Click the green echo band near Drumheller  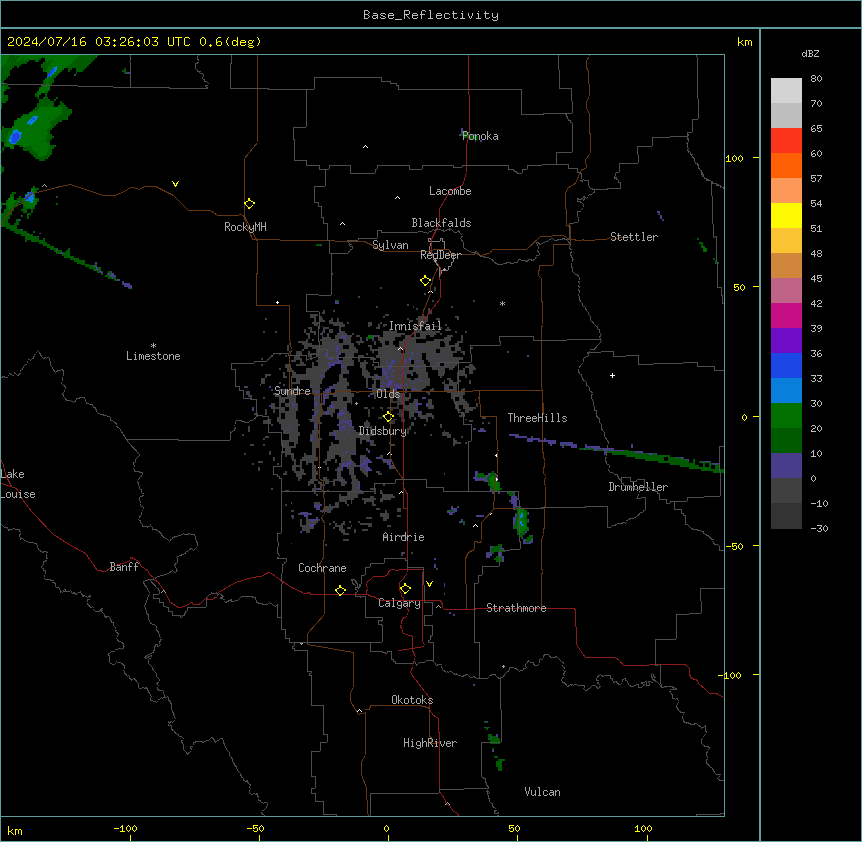tap(654, 456)
